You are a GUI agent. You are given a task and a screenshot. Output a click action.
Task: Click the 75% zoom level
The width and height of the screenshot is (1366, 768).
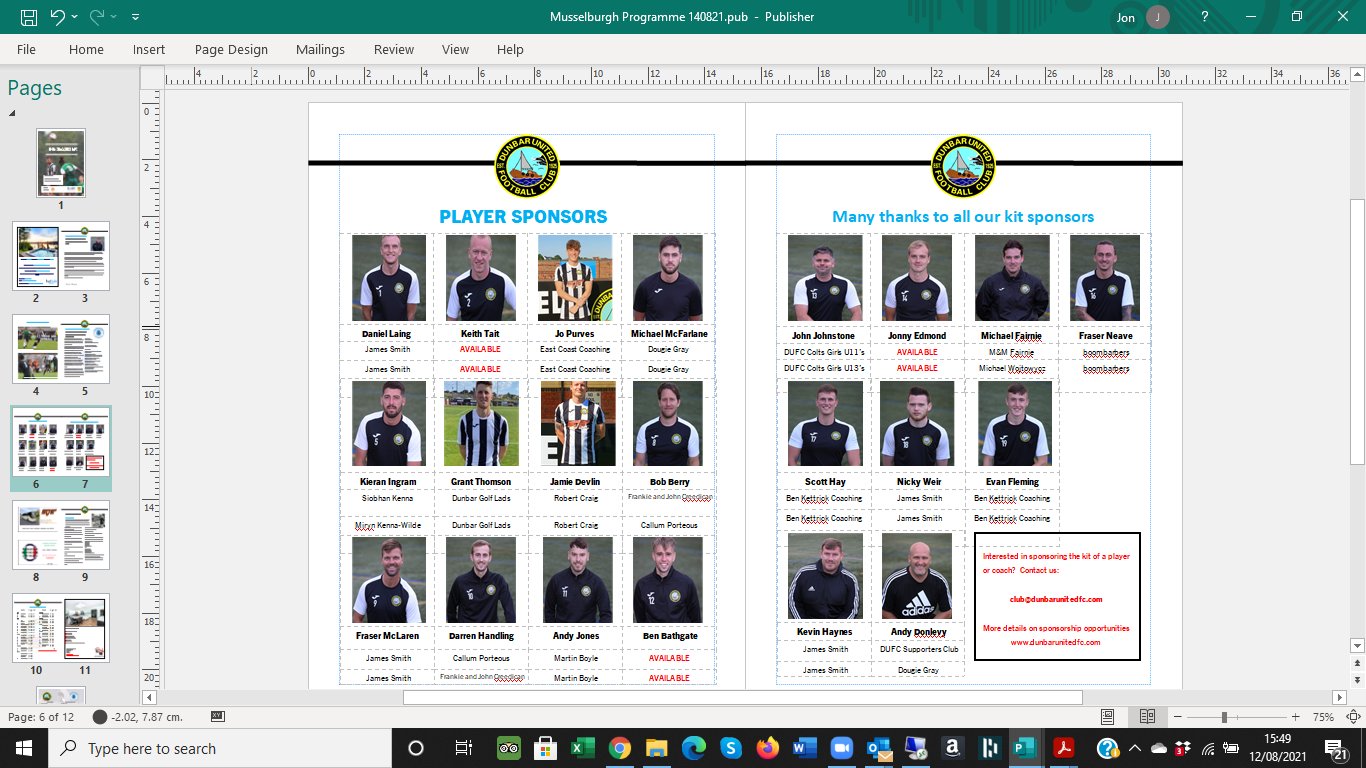coord(1325,717)
